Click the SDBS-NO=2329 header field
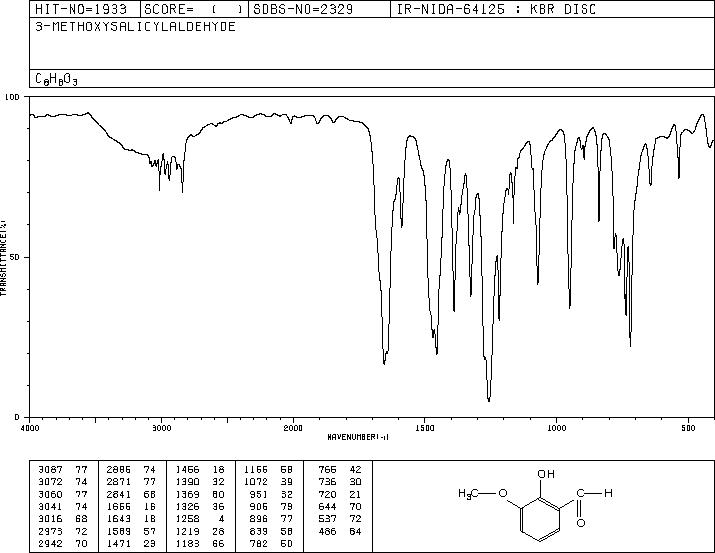Viewport: 715px width, 553px height. (319, 9)
